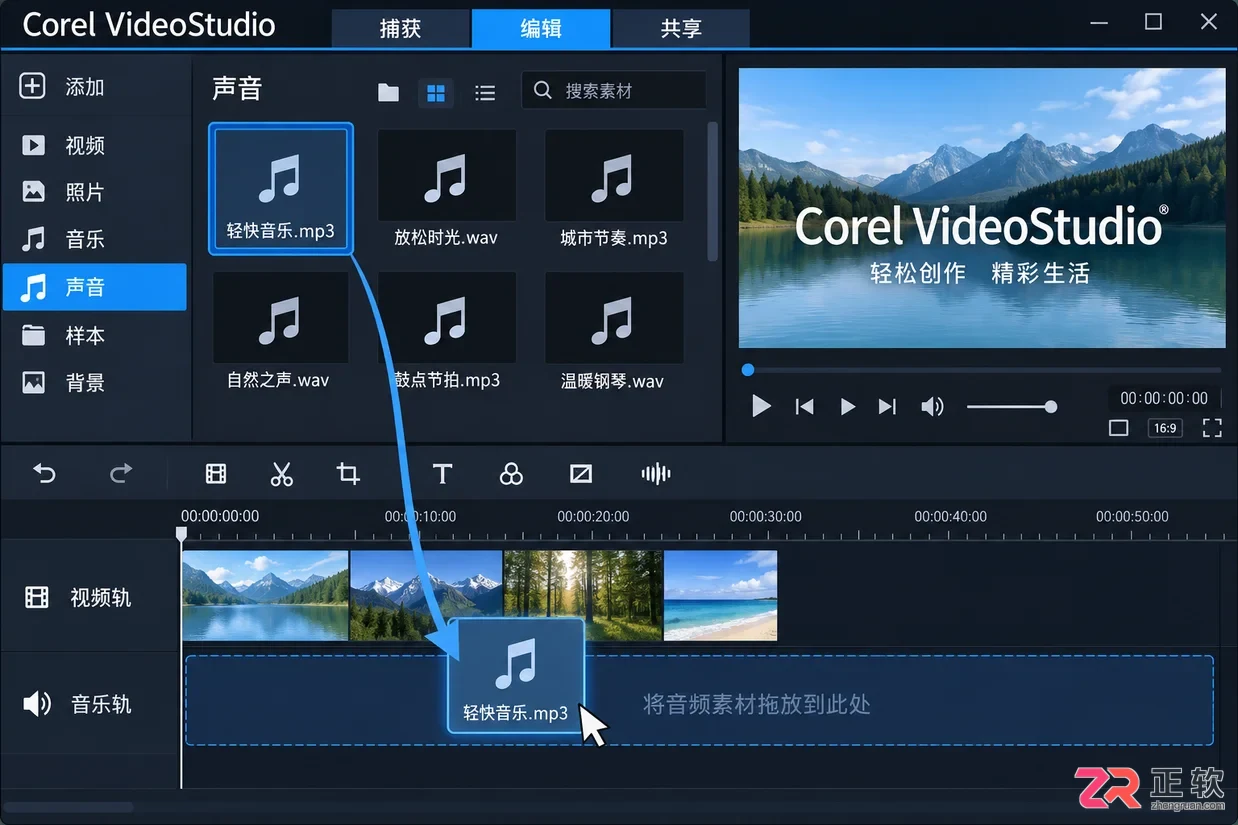This screenshot has width=1238, height=825.
Task: Open the storyboard/film strip view icon
Action: (216, 474)
